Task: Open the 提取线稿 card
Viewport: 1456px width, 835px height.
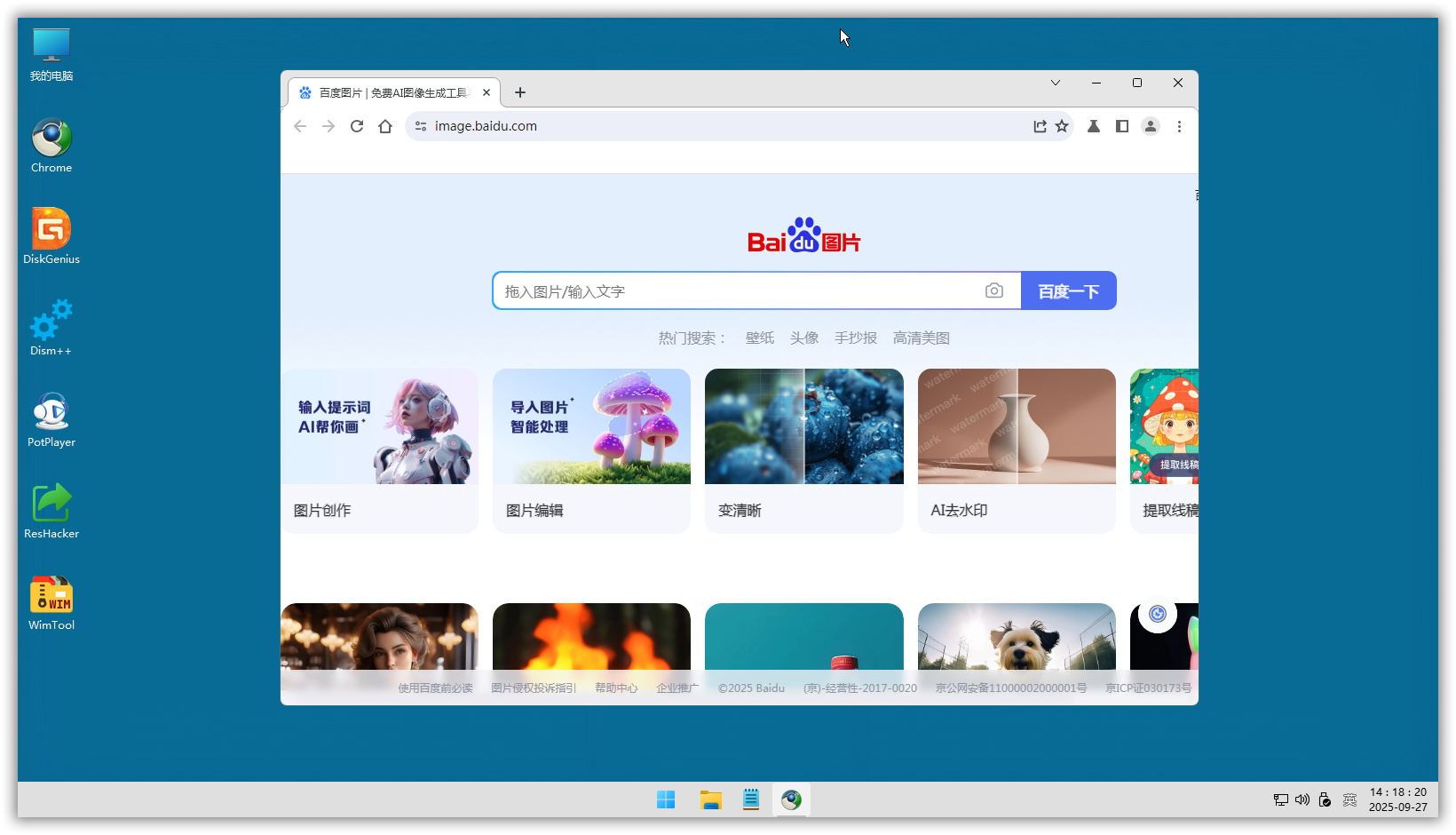Action: pyautogui.click(x=1164, y=451)
